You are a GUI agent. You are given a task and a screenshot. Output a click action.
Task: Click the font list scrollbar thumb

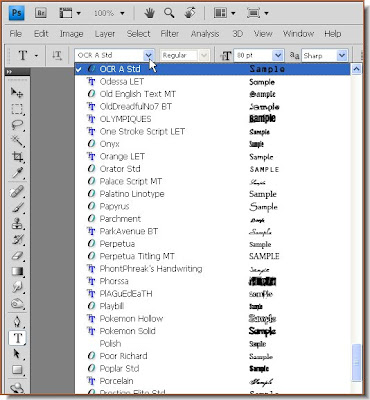(356, 362)
